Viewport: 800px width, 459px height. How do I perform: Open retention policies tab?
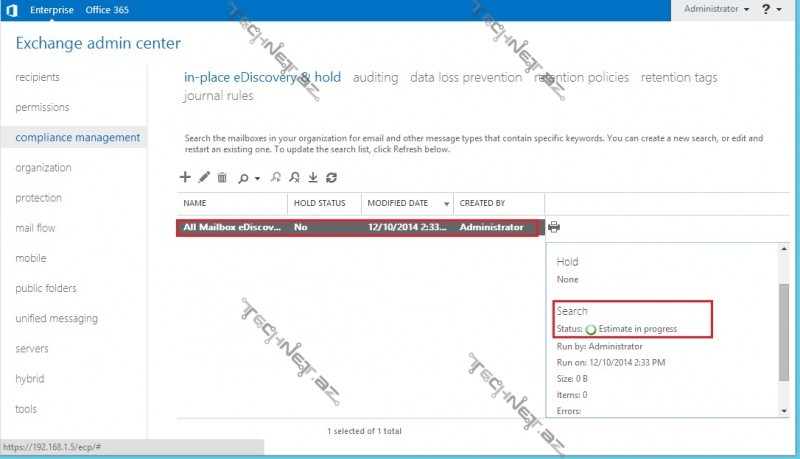582,77
